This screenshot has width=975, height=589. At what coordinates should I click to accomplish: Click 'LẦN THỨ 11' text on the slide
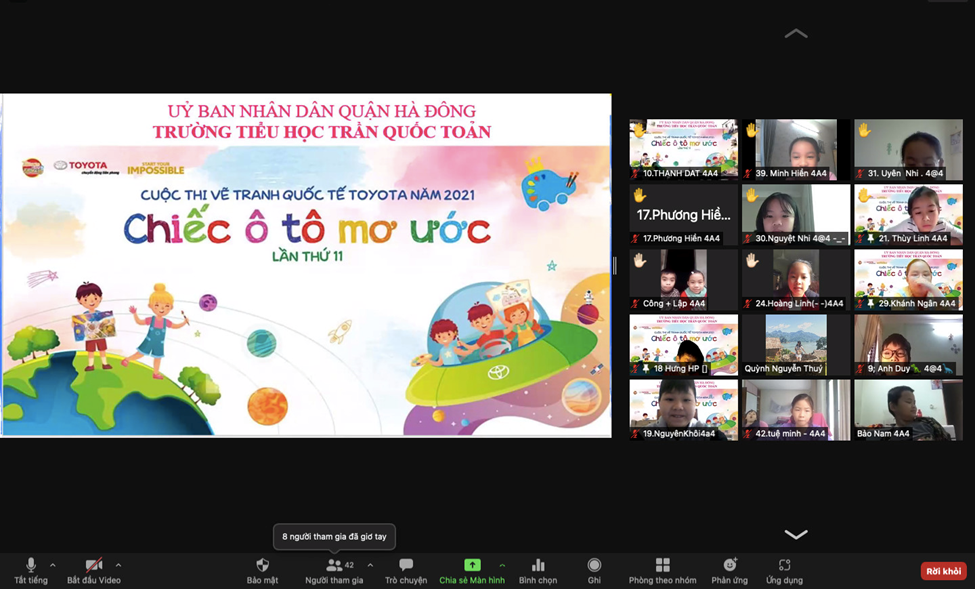click(307, 256)
